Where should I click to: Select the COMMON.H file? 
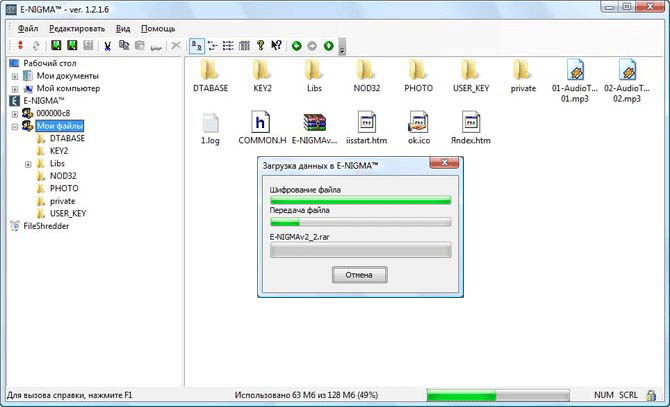click(x=262, y=128)
